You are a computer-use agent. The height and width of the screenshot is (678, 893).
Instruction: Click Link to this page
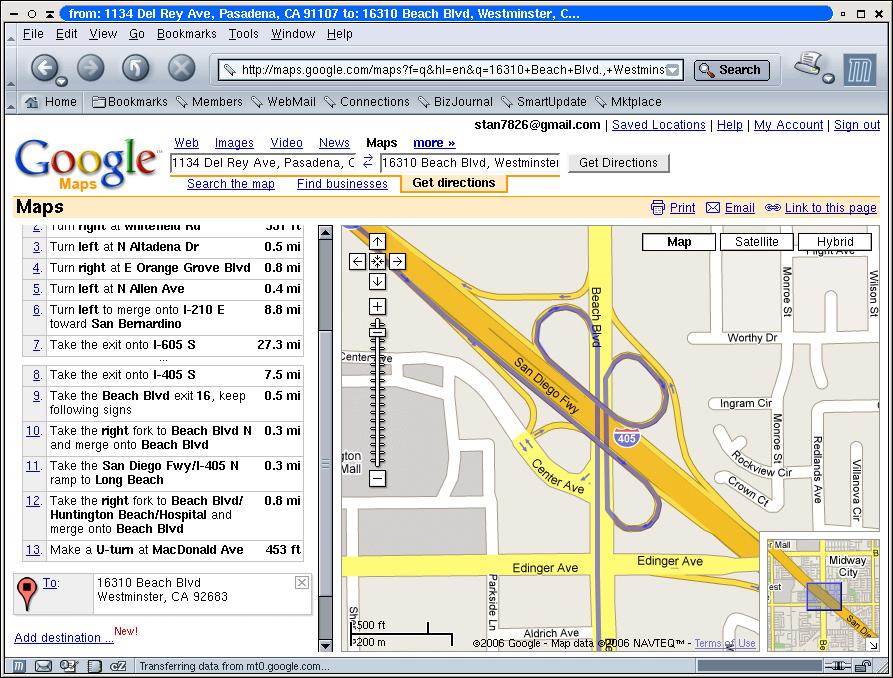pyautogui.click(x=830, y=208)
